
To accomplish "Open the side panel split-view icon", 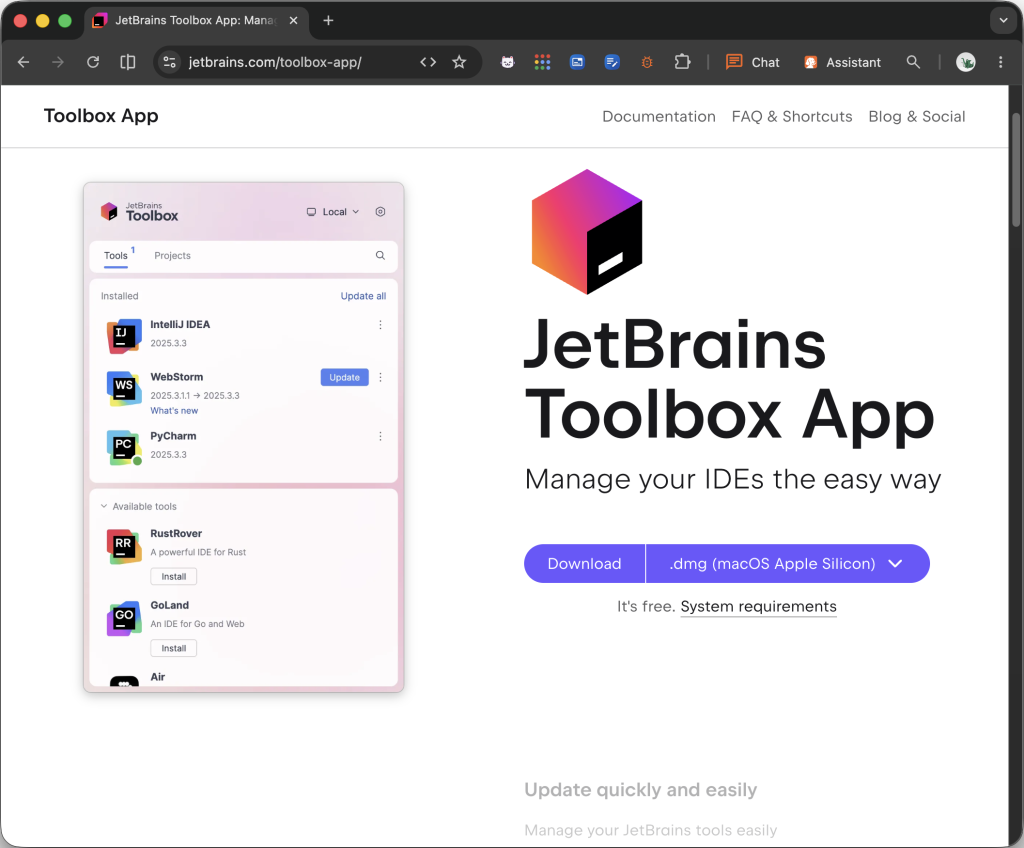I will click(x=128, y=62).
